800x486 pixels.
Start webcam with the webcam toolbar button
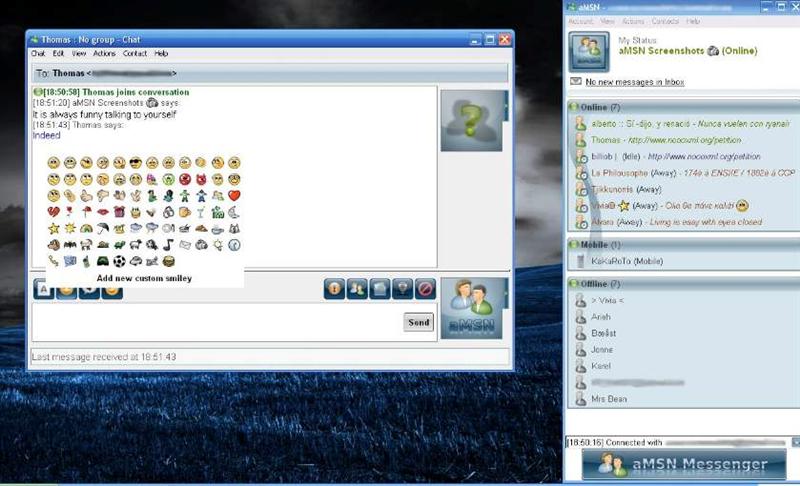click(403, 289)
